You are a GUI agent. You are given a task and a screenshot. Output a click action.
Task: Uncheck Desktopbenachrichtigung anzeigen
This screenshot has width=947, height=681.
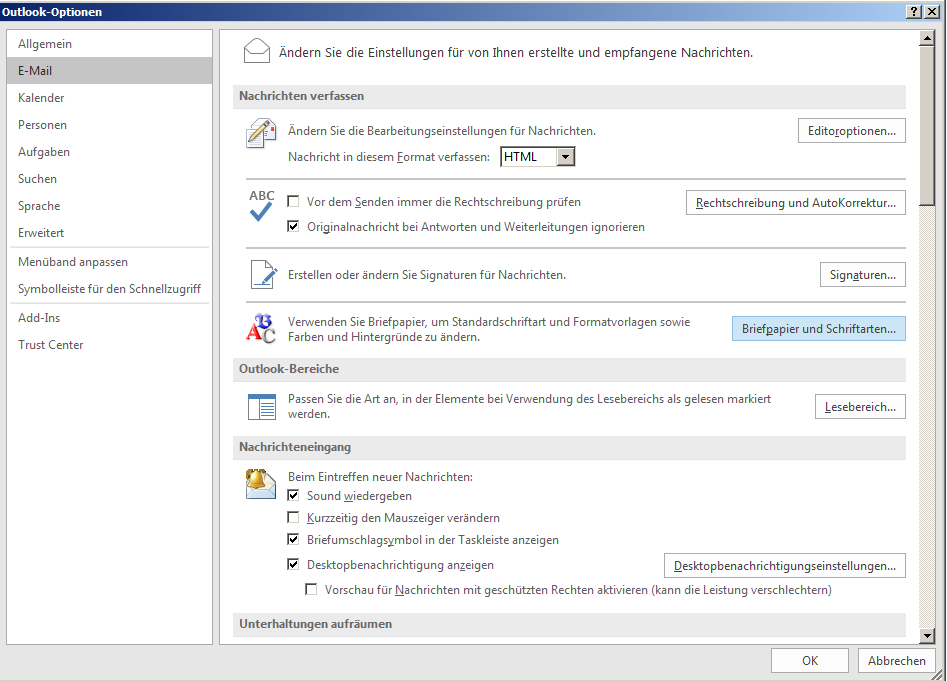(294, 564)
